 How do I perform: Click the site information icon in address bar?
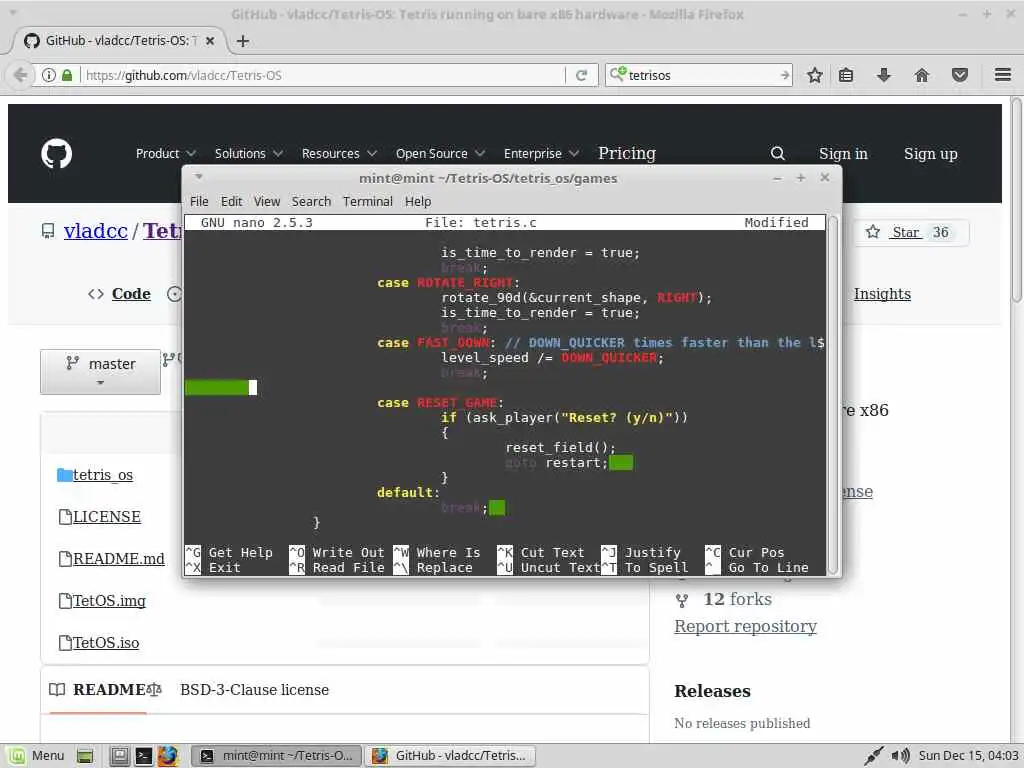(x=48, y=75)
